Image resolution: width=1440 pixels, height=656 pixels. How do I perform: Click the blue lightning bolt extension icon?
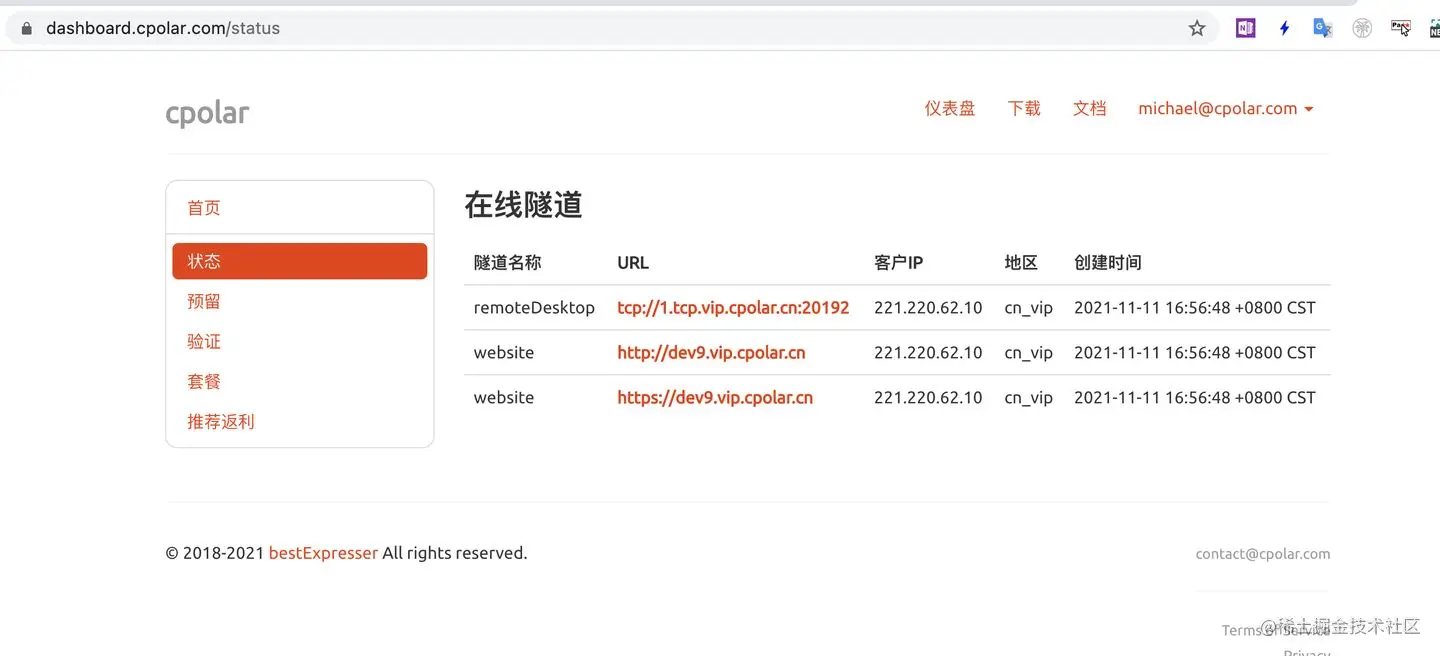1285,28
